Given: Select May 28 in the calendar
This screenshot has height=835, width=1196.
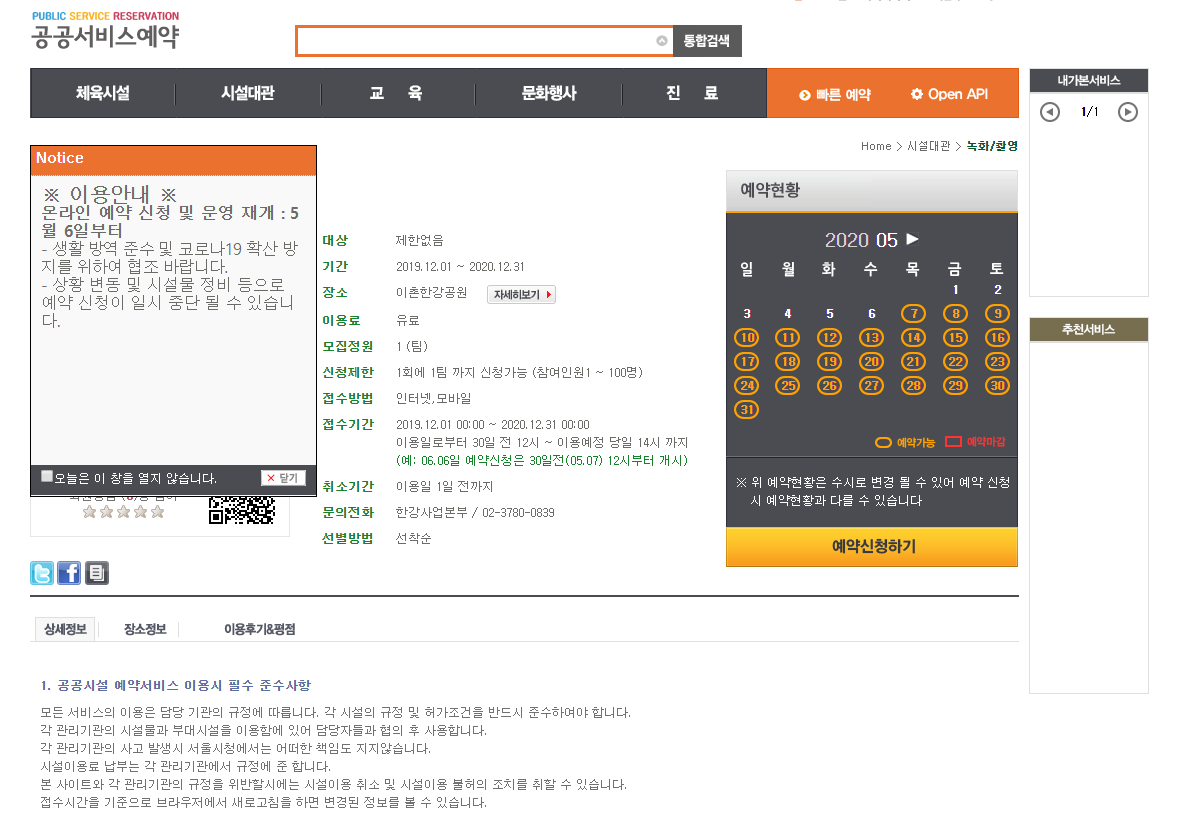Looking at the screenshot, I should 913,386.
